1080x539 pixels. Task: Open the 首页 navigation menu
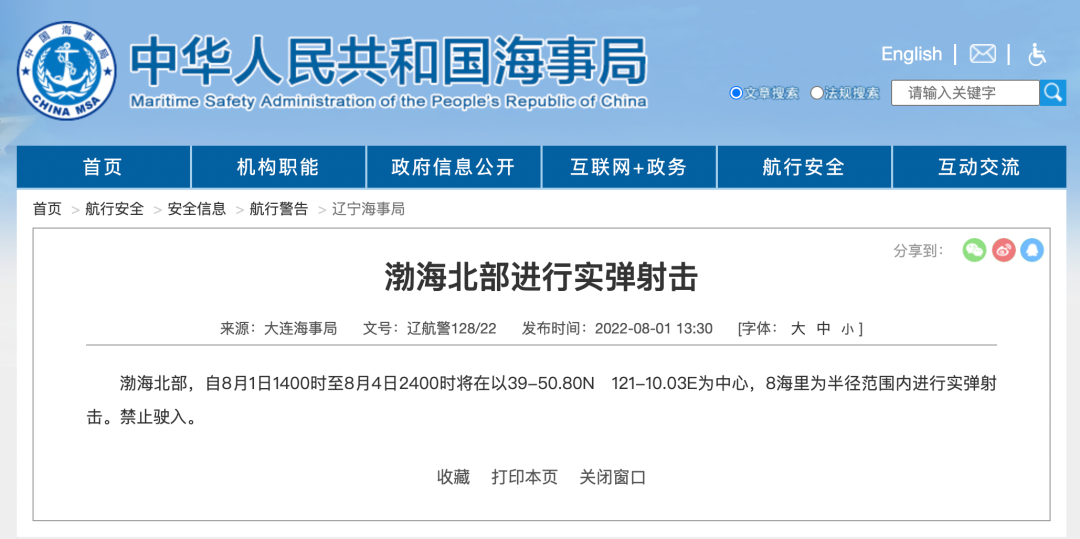(103, 167)
